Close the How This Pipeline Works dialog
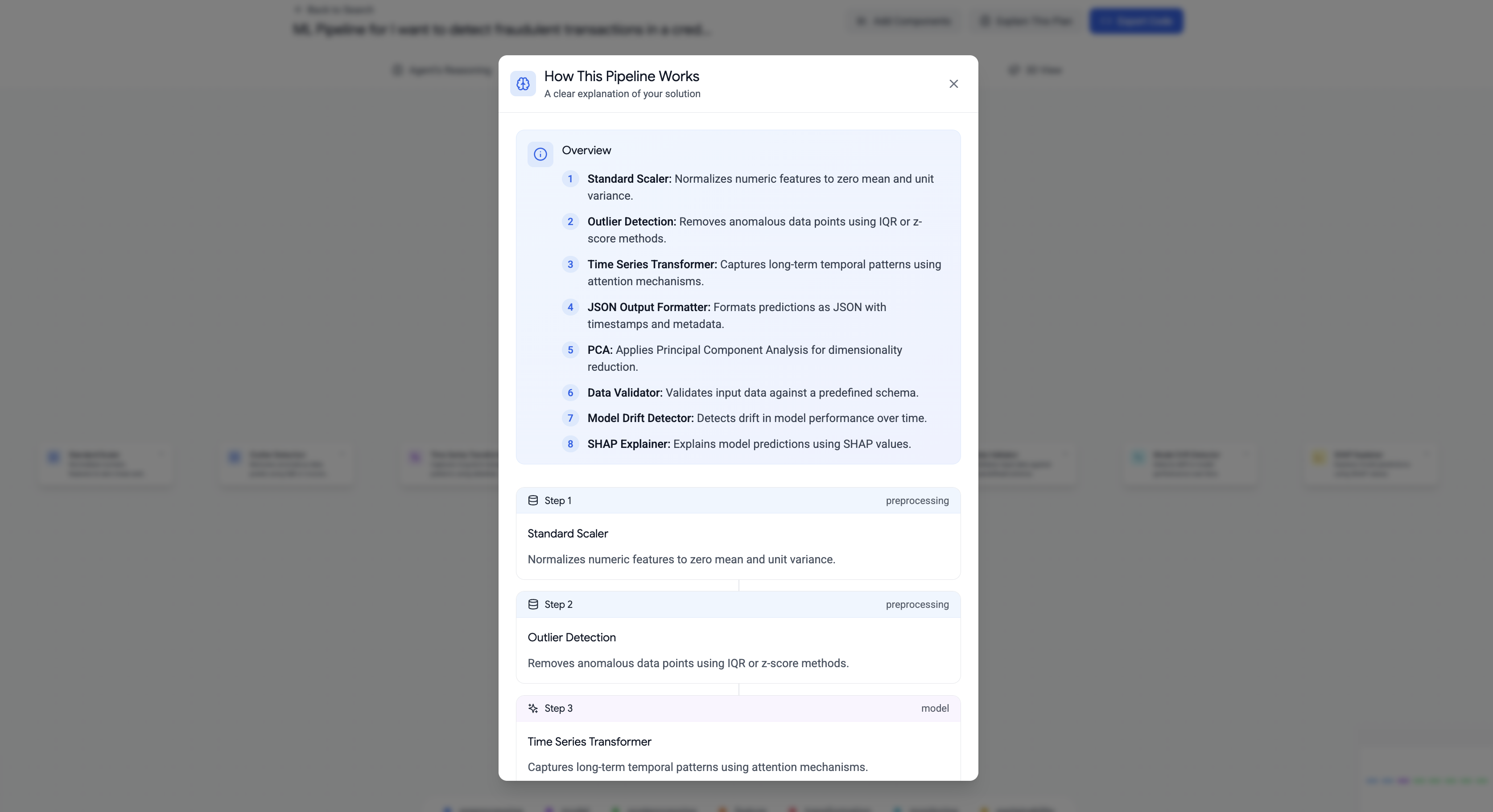The width and height of the screenshot is (1493, 812). point(953,84)
